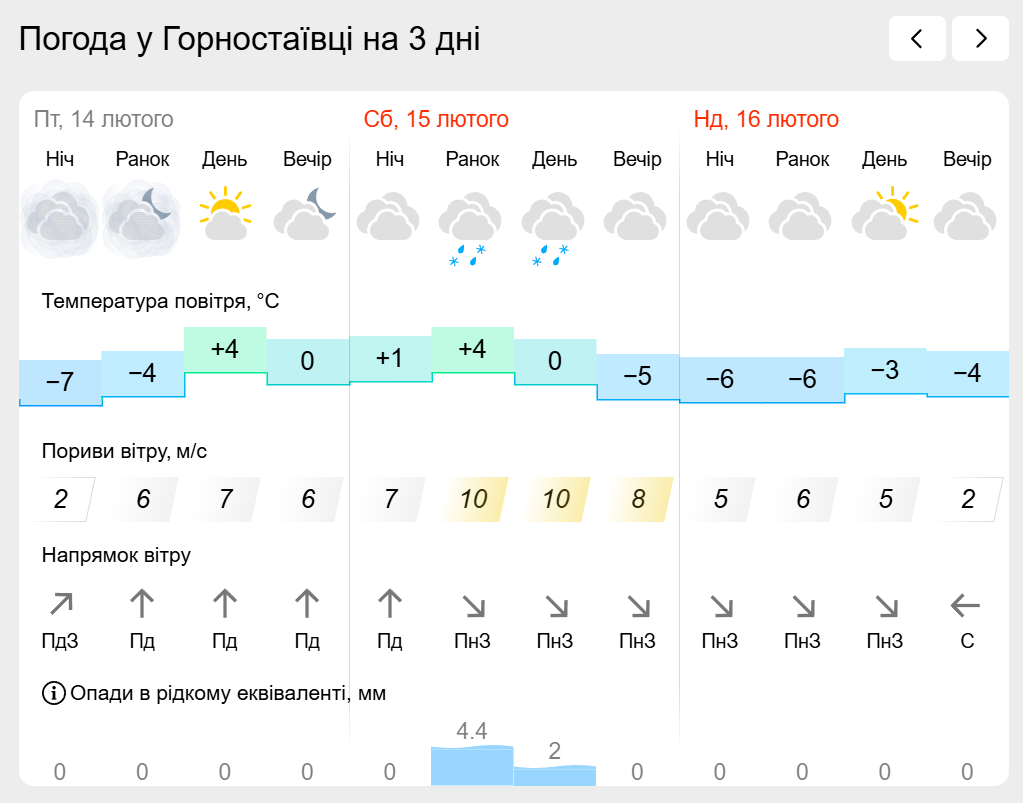Click the 2 mm precipitation bar

point(555,776)
